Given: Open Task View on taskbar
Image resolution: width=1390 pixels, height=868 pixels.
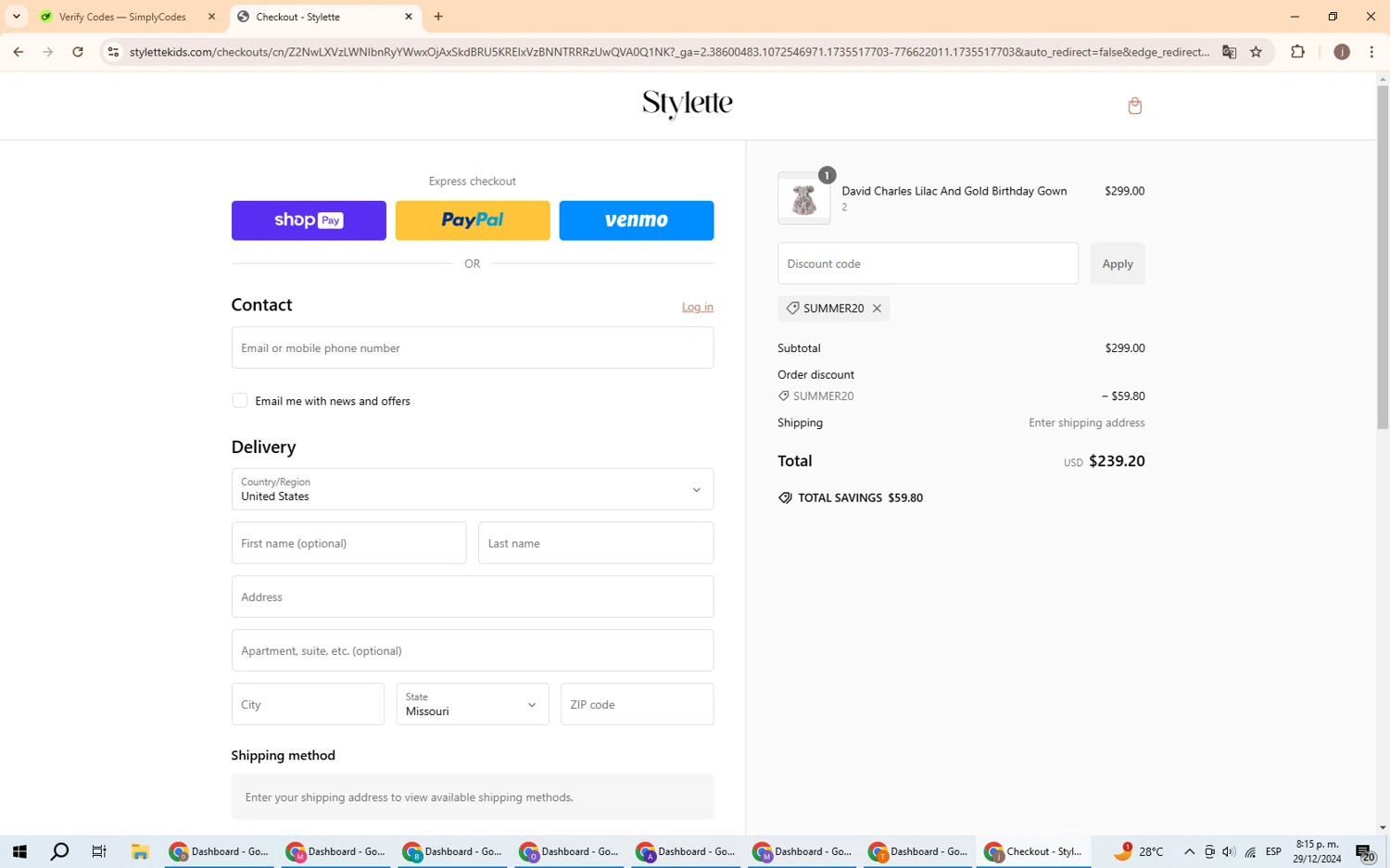Looking at the screenshot, I should click(x=99, y=851).
